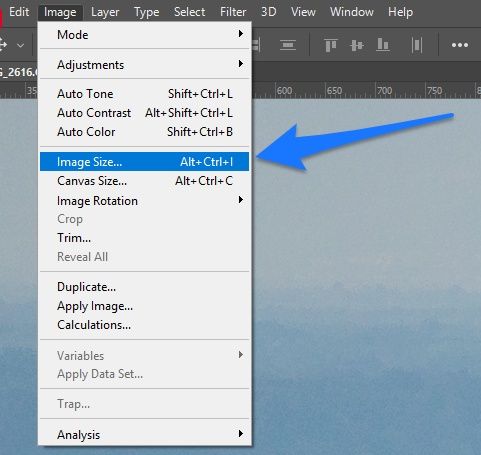The height and width of the screenshot is (455, 481).
Task: Open the Edit menu
Action: [19, 12]
